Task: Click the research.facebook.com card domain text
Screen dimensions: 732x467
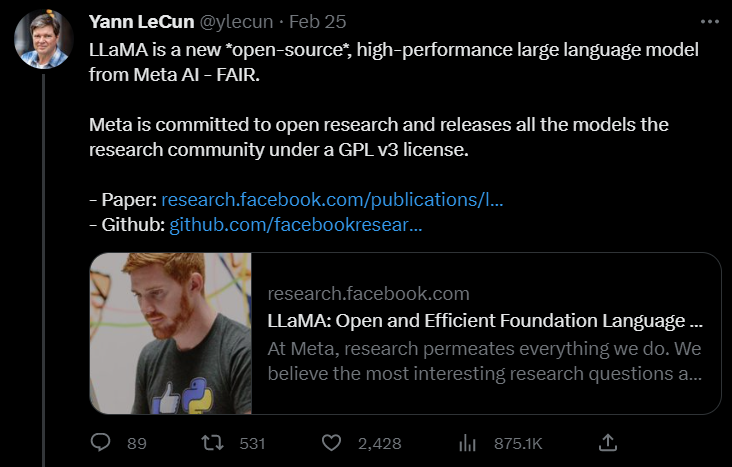Action: [x=368, y=294]
